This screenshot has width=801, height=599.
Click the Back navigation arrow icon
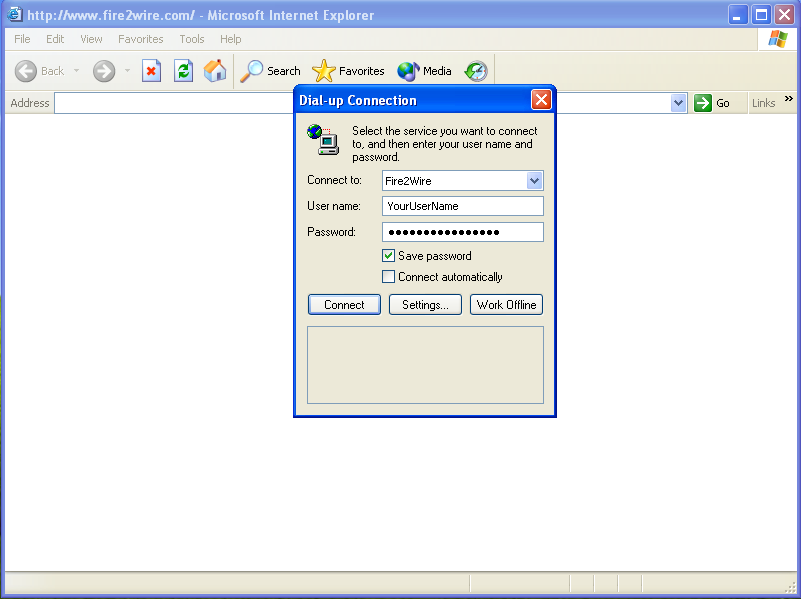[x=26, y=71]
